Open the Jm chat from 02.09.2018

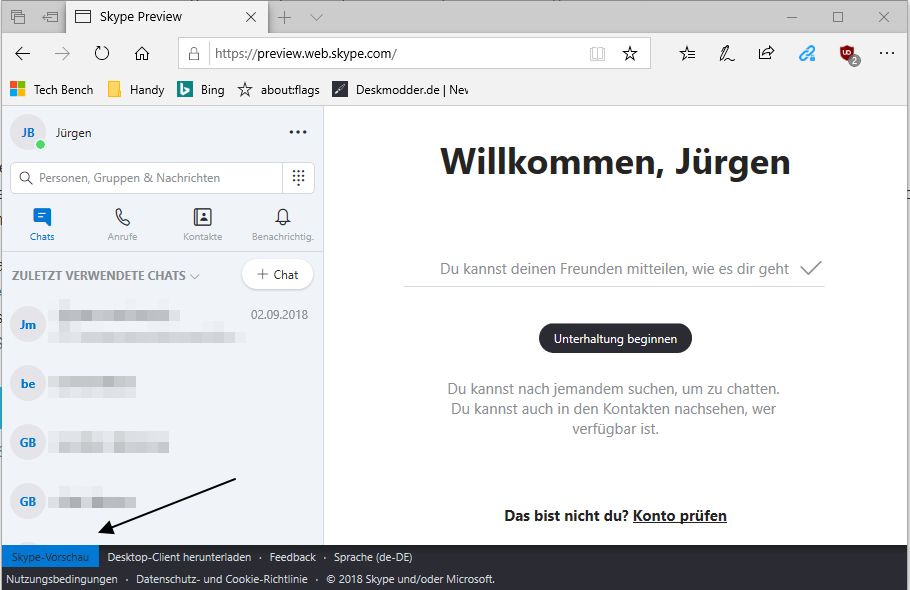[x=162, y=324]
